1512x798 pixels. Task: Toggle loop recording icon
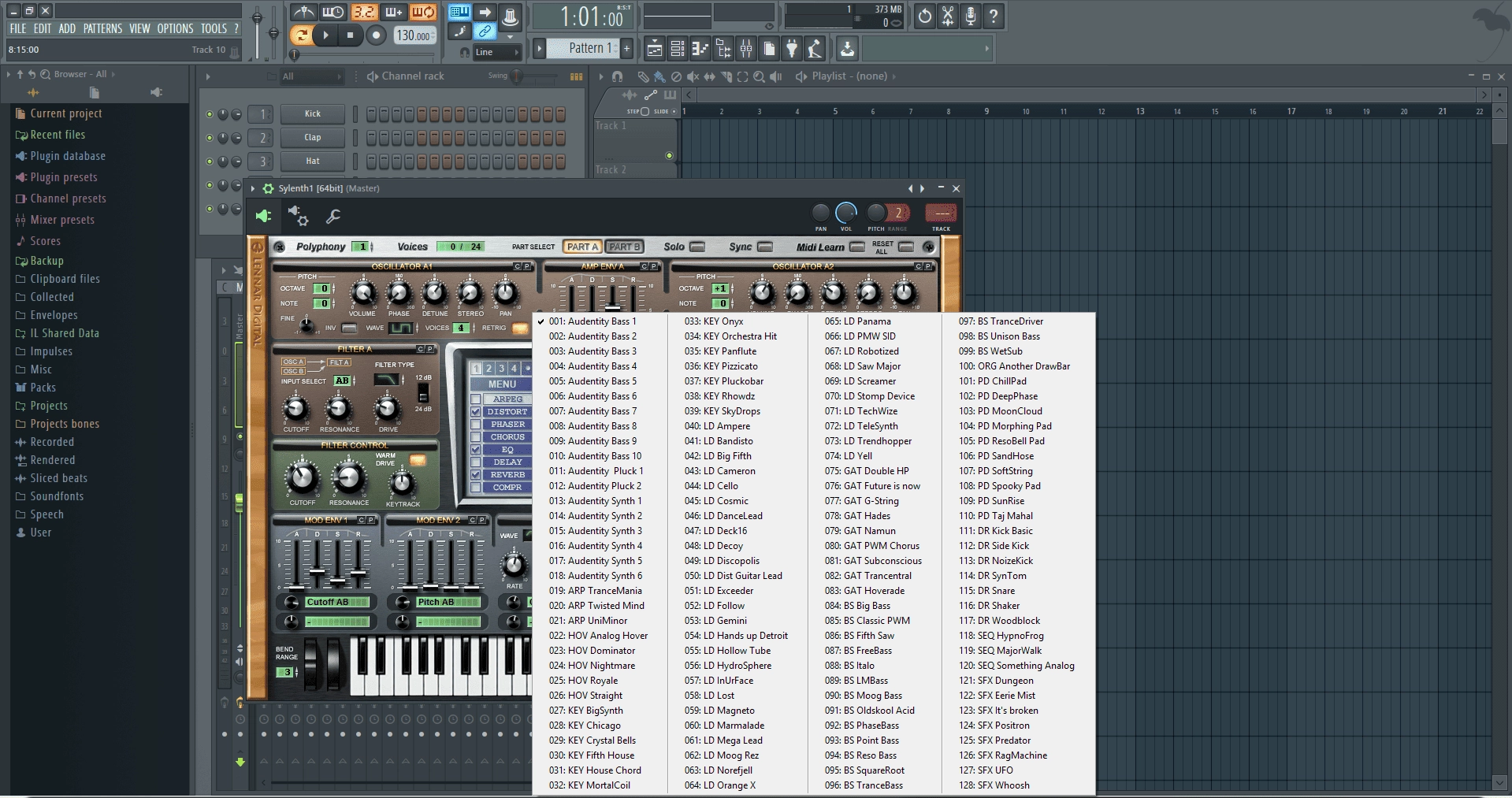(x=423, y=12)
